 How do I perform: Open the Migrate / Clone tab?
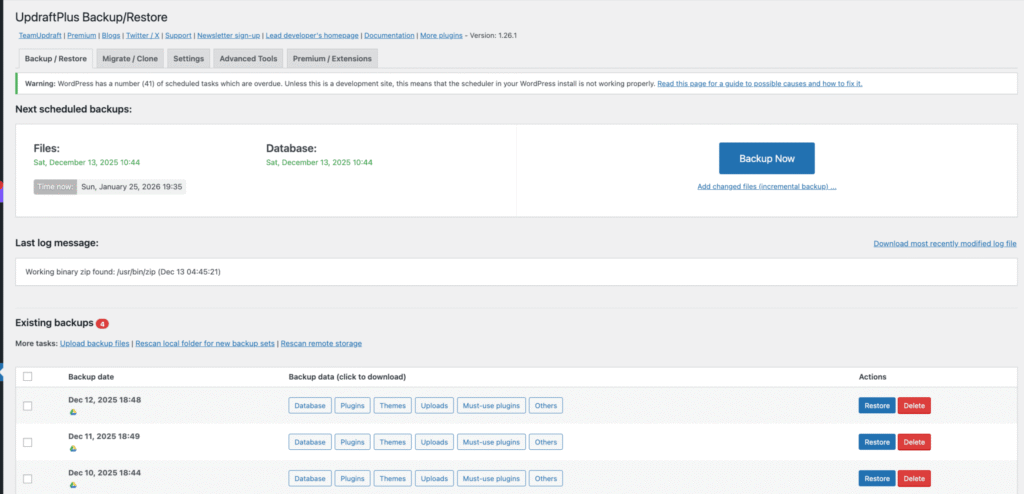[130, 58]
